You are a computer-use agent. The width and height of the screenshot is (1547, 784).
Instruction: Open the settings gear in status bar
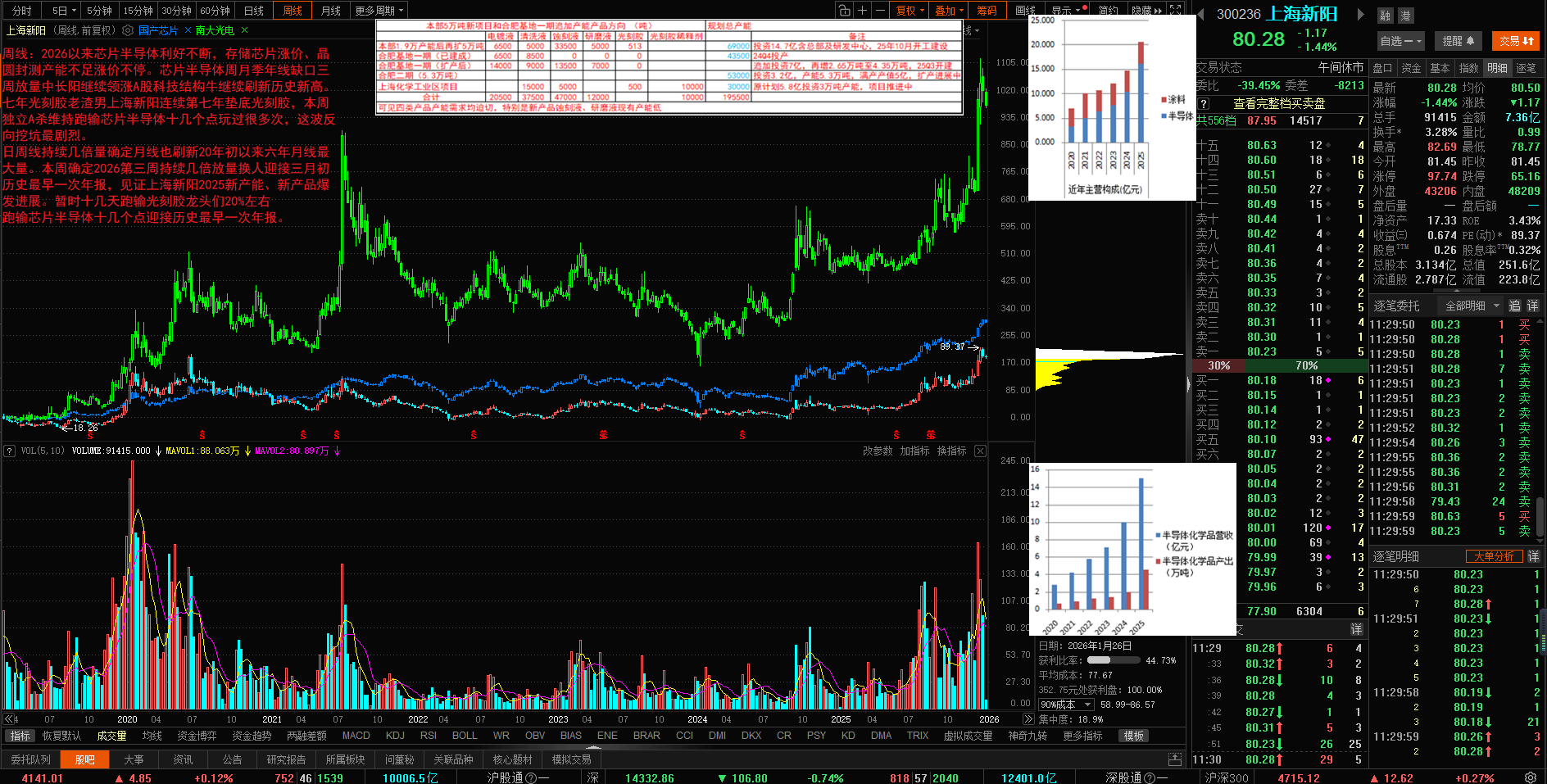(x=1531, y=777)
